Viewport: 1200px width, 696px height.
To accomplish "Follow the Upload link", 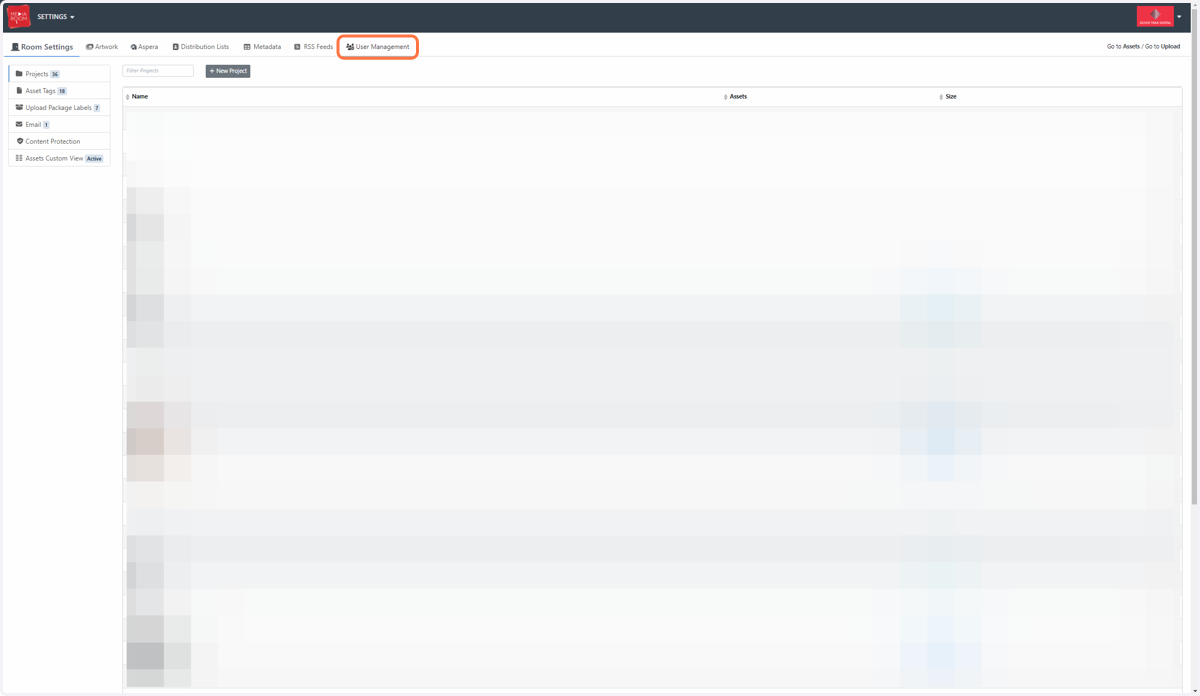I will click(x=1170, y=47).
